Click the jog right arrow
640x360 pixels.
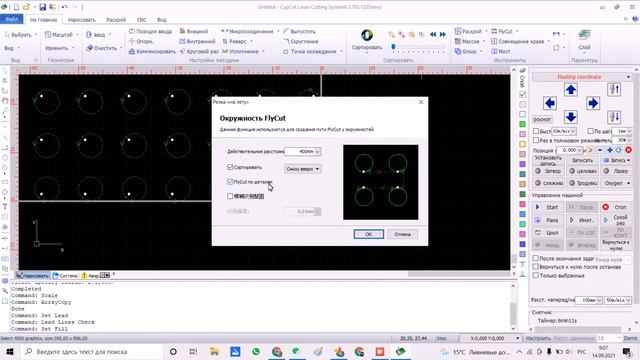[x=593, y=103]
